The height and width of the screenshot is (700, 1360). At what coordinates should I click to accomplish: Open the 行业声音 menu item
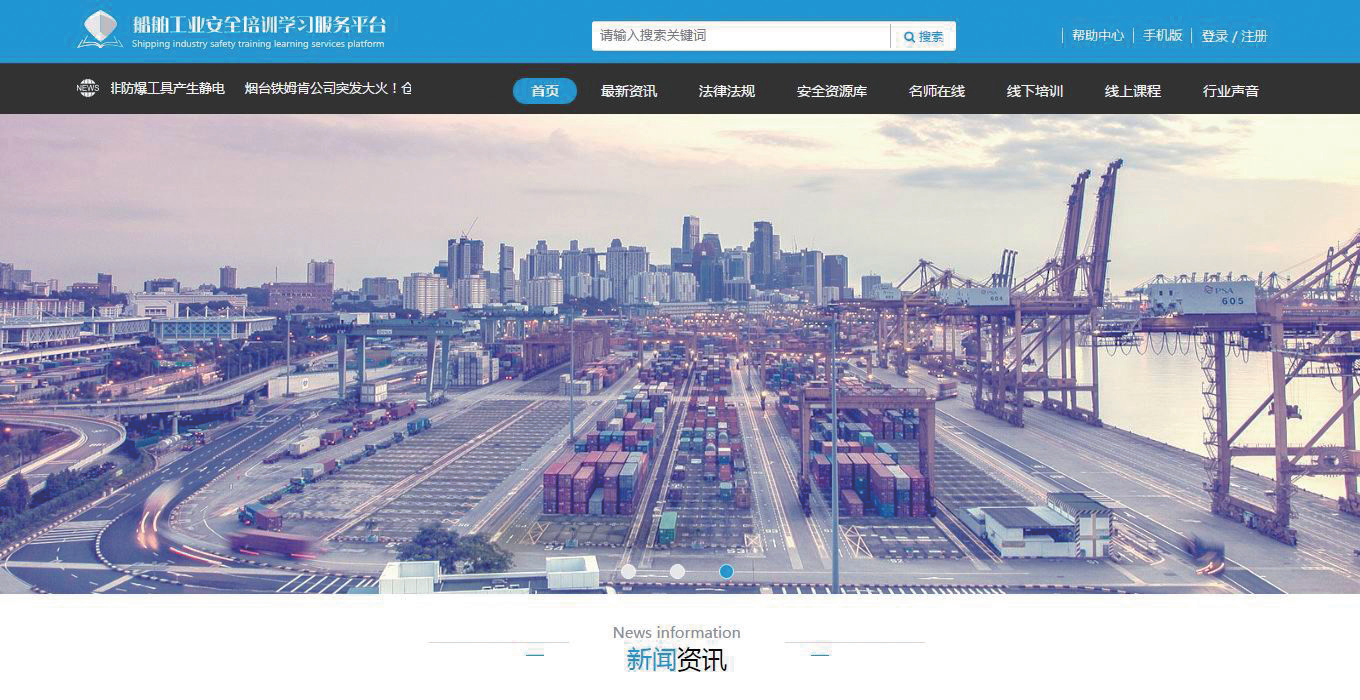click(1231, 91)
